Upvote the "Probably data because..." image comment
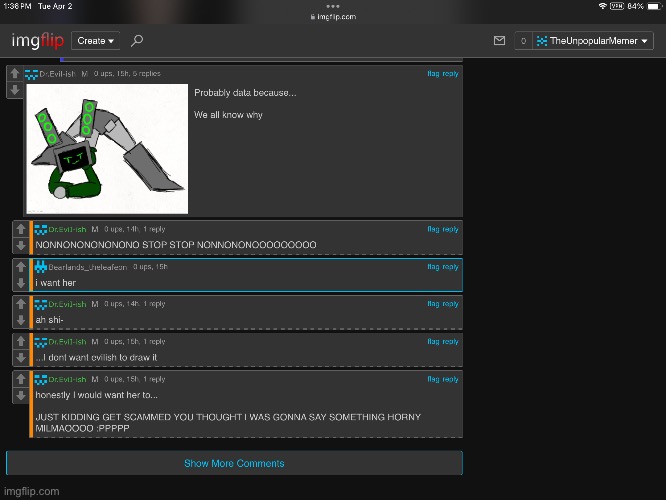Viewport: 666px width, 500px height. 14,74
